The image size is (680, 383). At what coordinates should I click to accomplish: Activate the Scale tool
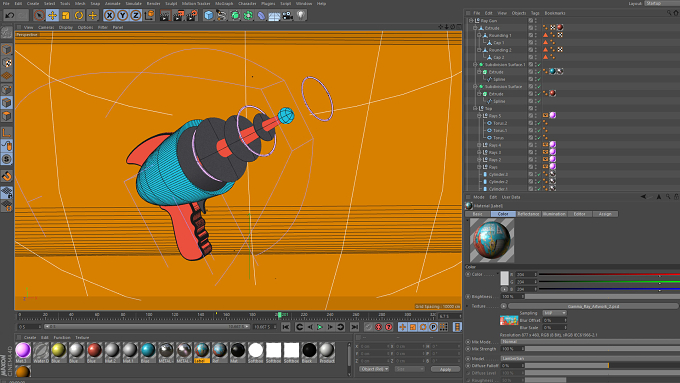(65, 16)
